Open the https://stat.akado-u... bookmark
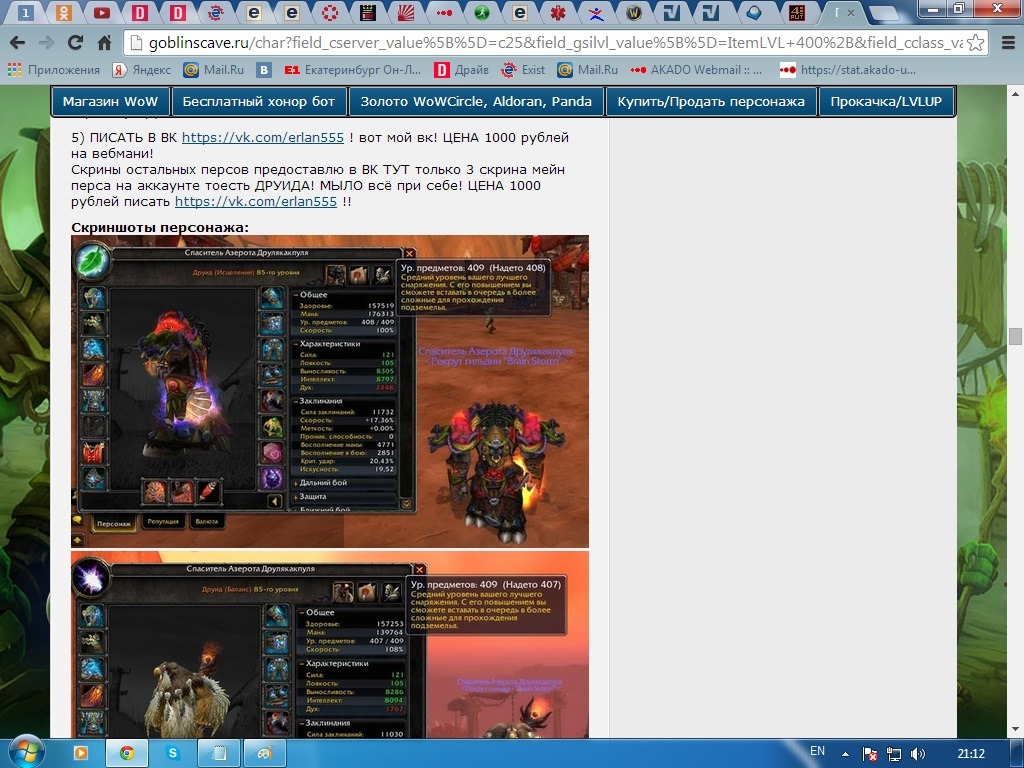Screen dimensions: 1024x768 [848, 69]
